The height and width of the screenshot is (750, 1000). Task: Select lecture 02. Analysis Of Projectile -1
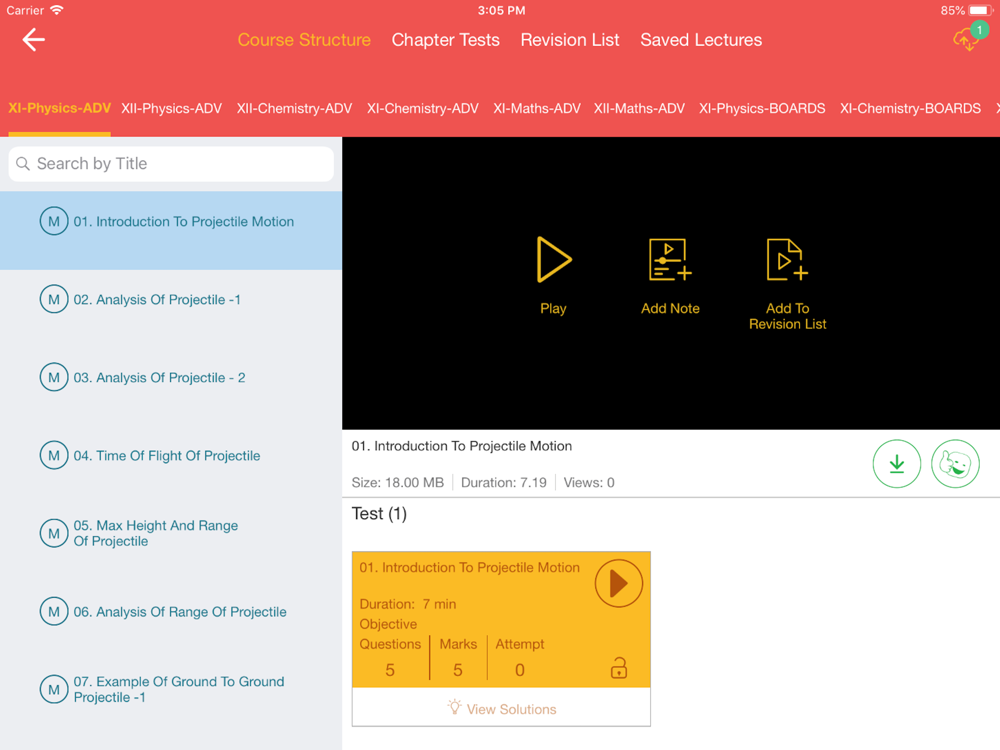[157, 299]
